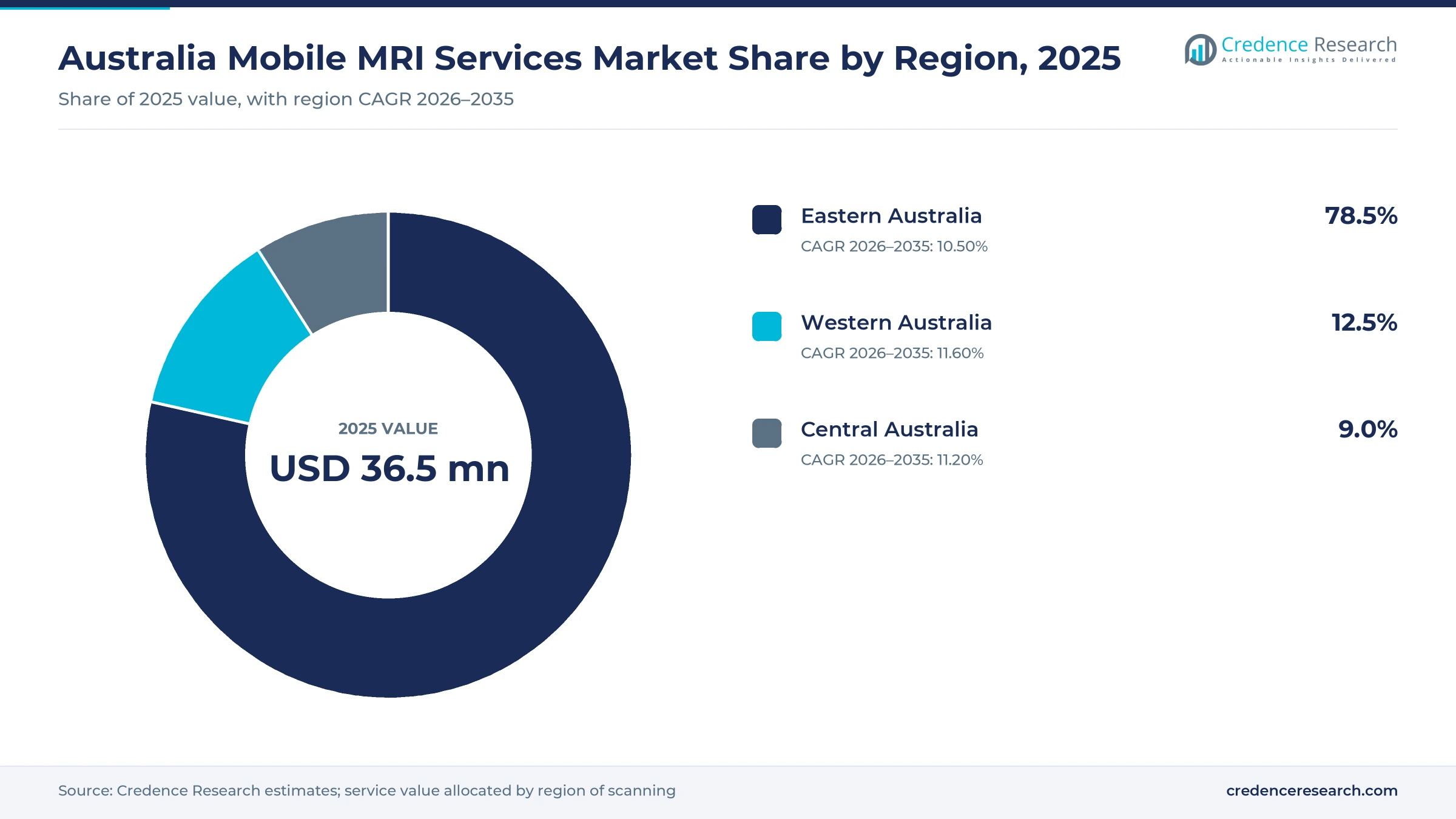Click 'CAGR 2026–2035: 11.60%' text
Screen dimensions: 1456x819
pyautogui.click(x=892, y=353)
